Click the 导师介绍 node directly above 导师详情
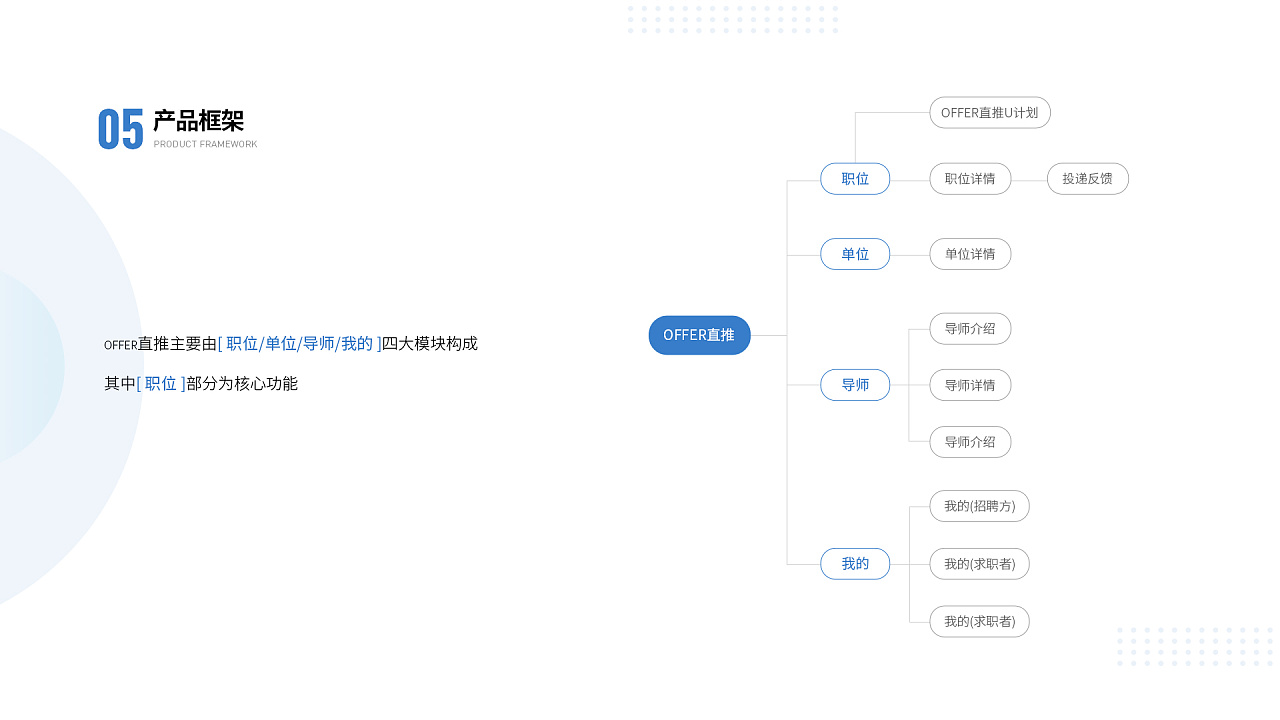Viewport: 1280px width, 720px height. (970, 328)
